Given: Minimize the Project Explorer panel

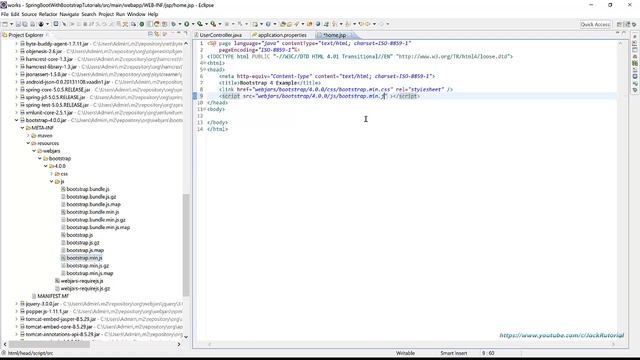Looking at the screenshot, I should click(x=179, y=33).
